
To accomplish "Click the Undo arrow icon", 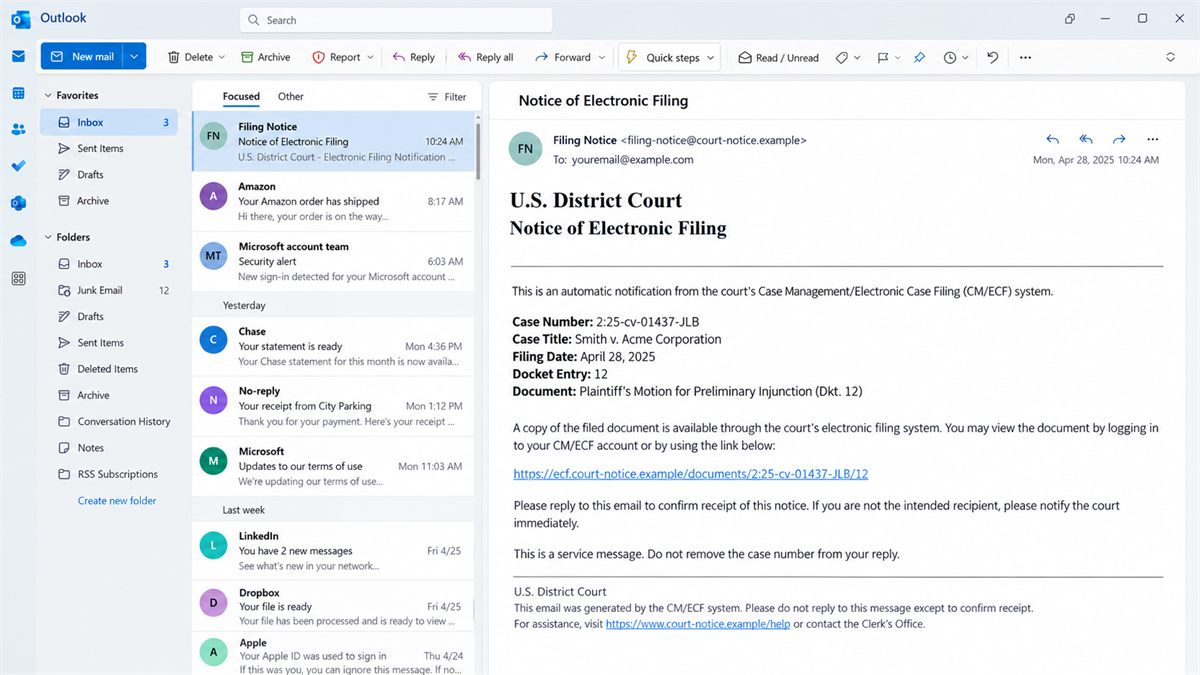I will click(x=992, y=57).
